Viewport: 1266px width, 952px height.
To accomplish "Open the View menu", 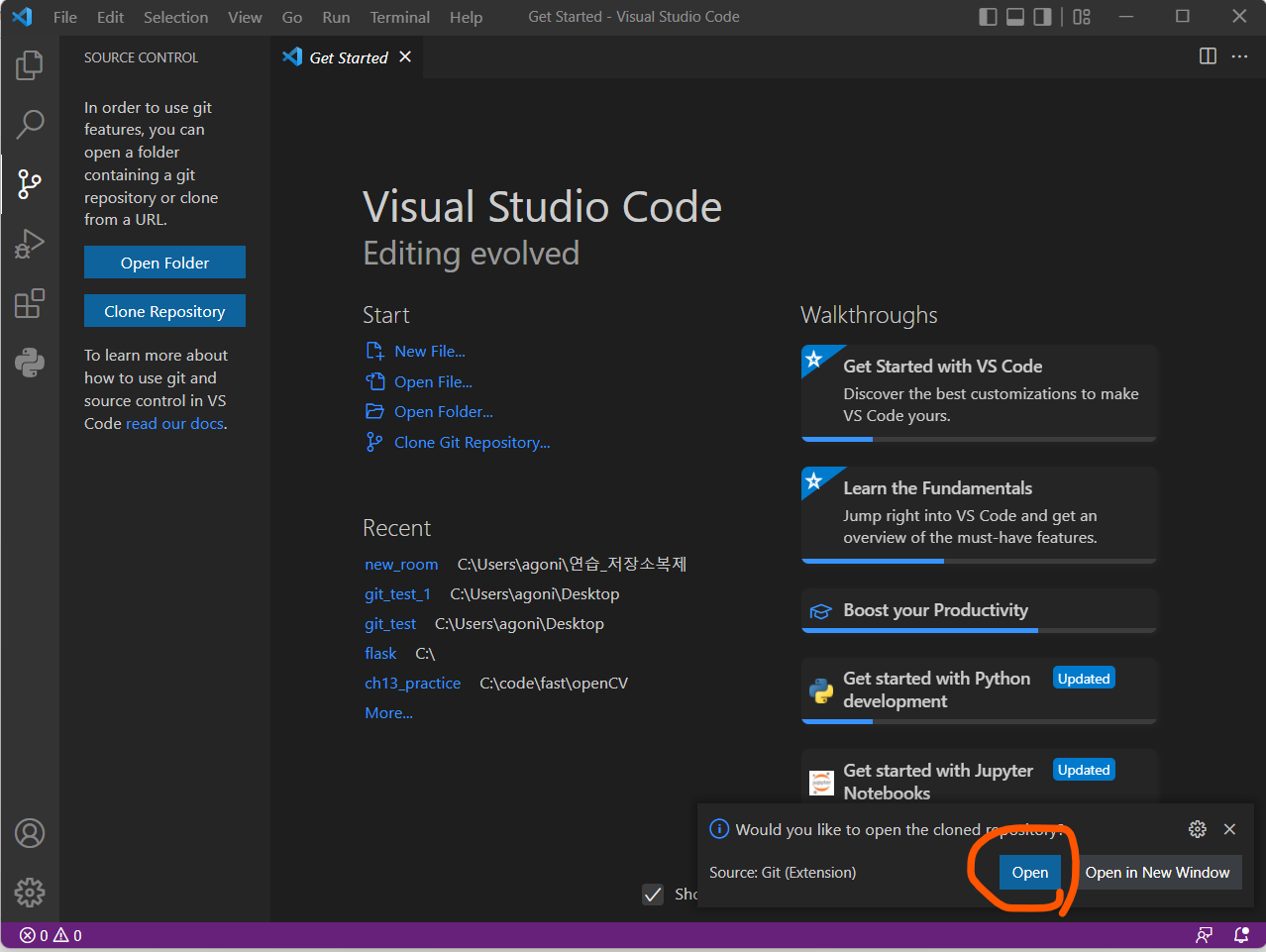I will click(x=245, y=17).
